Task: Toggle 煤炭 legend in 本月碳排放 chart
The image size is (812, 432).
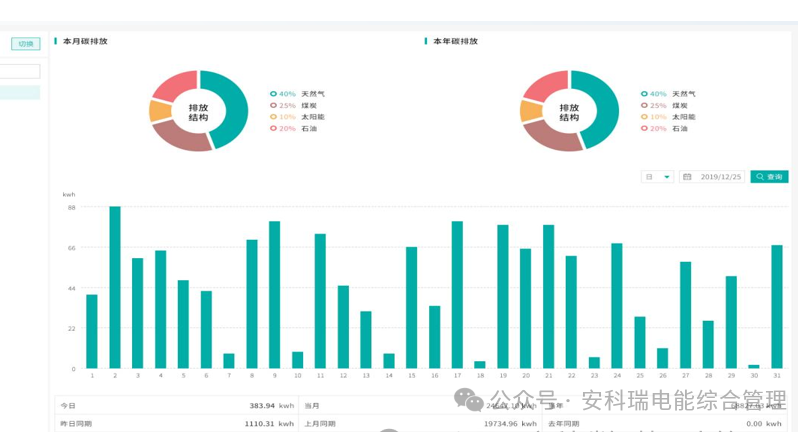Action: [x=293, y=105]
